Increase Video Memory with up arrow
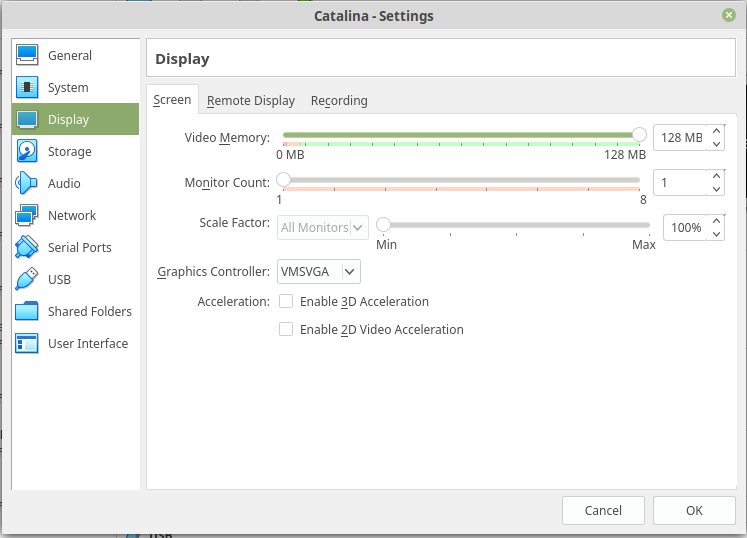The image size is (747, 538). (x=716, y=131)
